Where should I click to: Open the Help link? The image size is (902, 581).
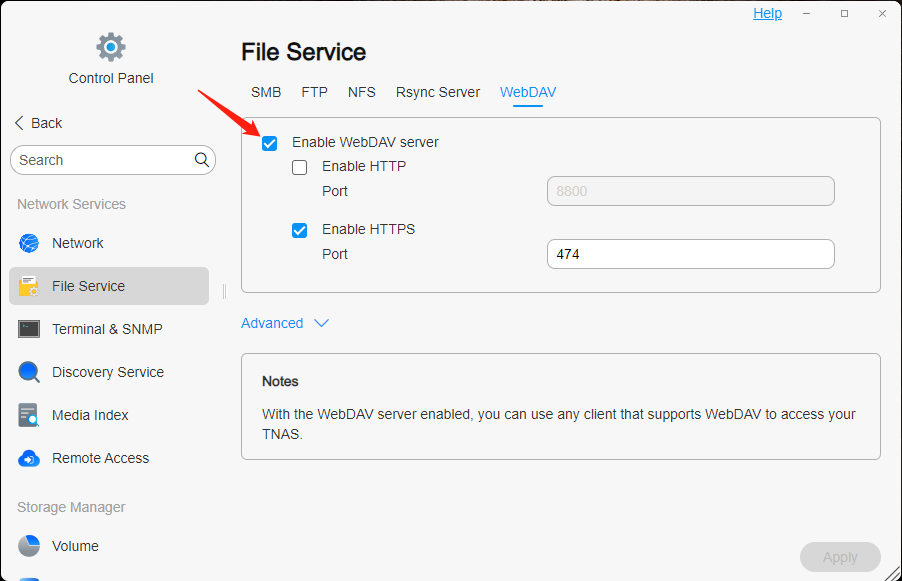[x=767, y=13]
